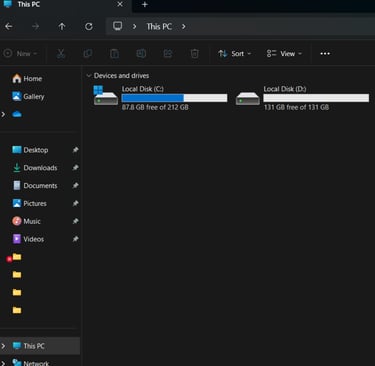This screenshot has height=366, width=375.
Task: Refresh the This PC view
Action: click(89, 27)
